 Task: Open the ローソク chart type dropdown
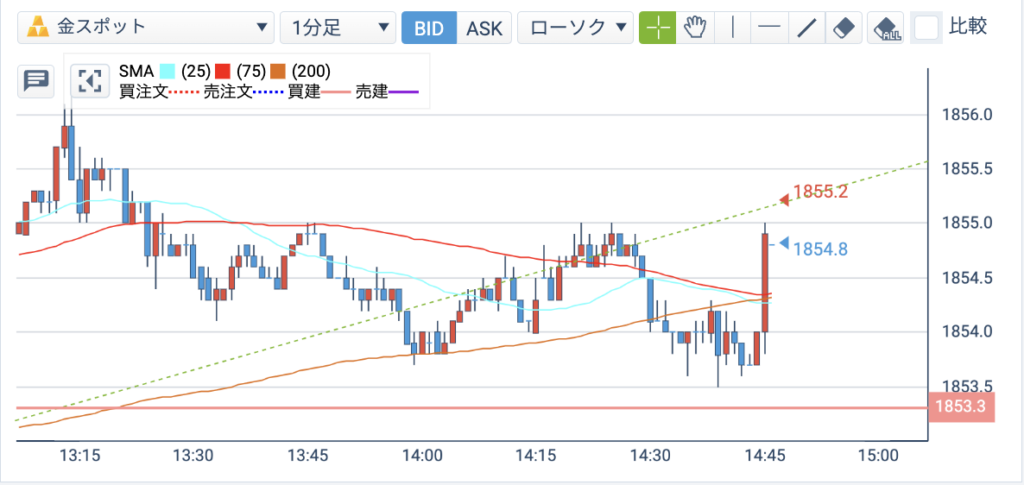coord(575,28)
